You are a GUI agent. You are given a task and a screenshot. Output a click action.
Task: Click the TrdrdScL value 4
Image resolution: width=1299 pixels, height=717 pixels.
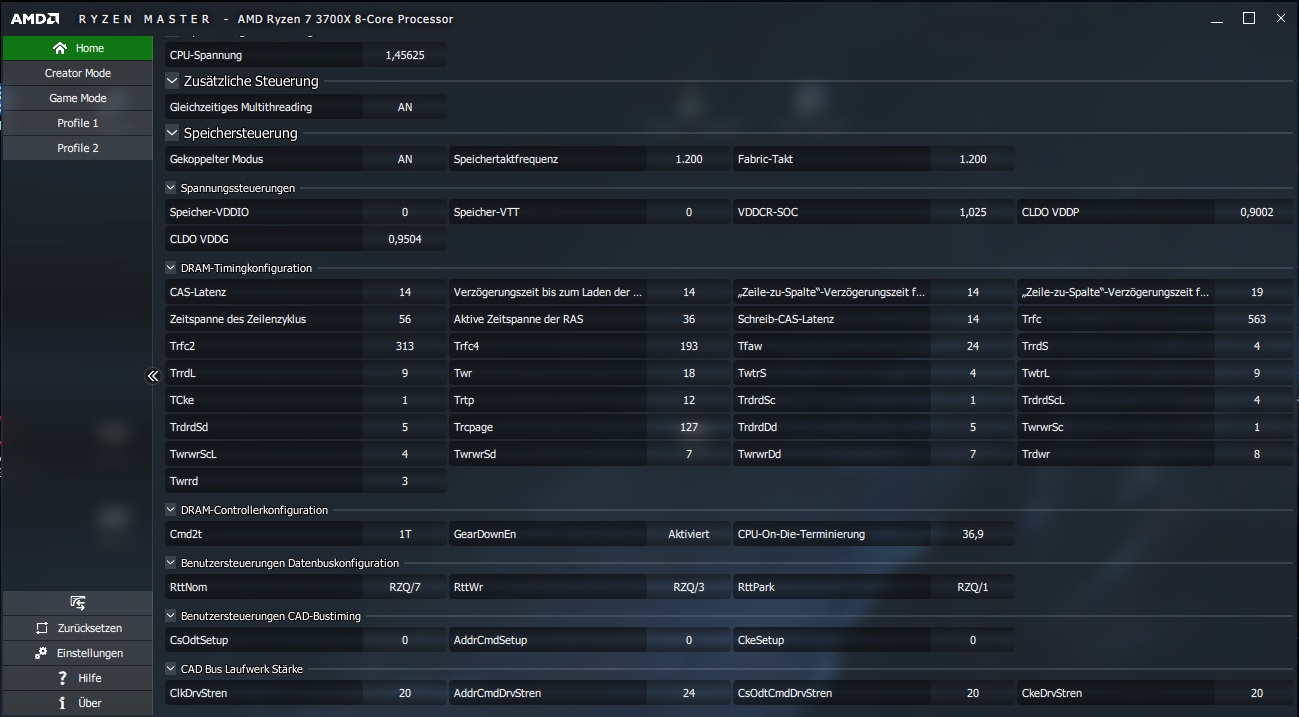[1257, 400]
